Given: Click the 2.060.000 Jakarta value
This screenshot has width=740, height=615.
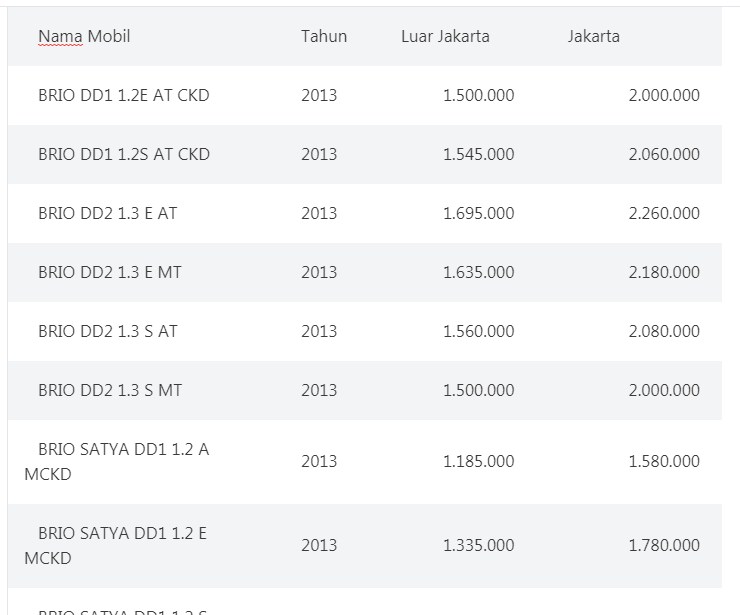Looking at the screenshot, I should (x=664, y=154).
